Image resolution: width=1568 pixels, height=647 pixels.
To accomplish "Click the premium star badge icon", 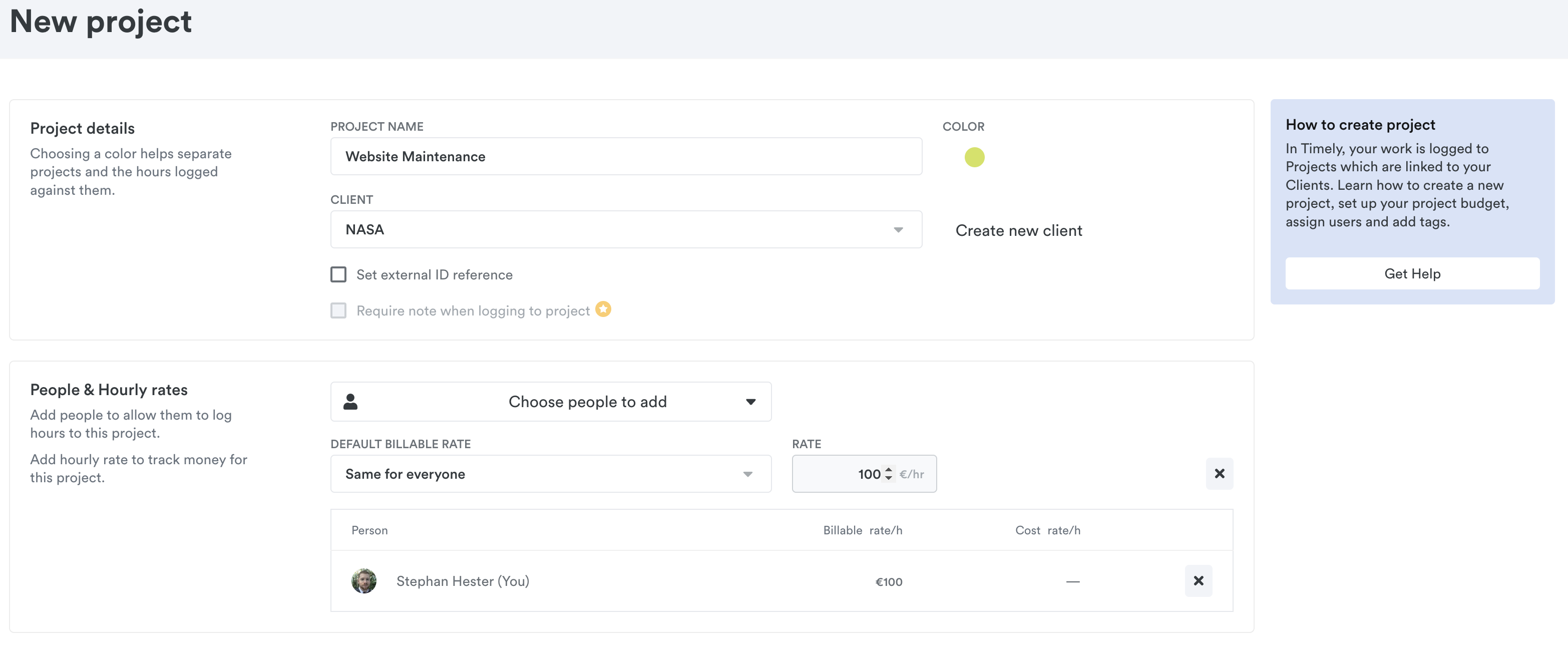I will tap(603, 309).
